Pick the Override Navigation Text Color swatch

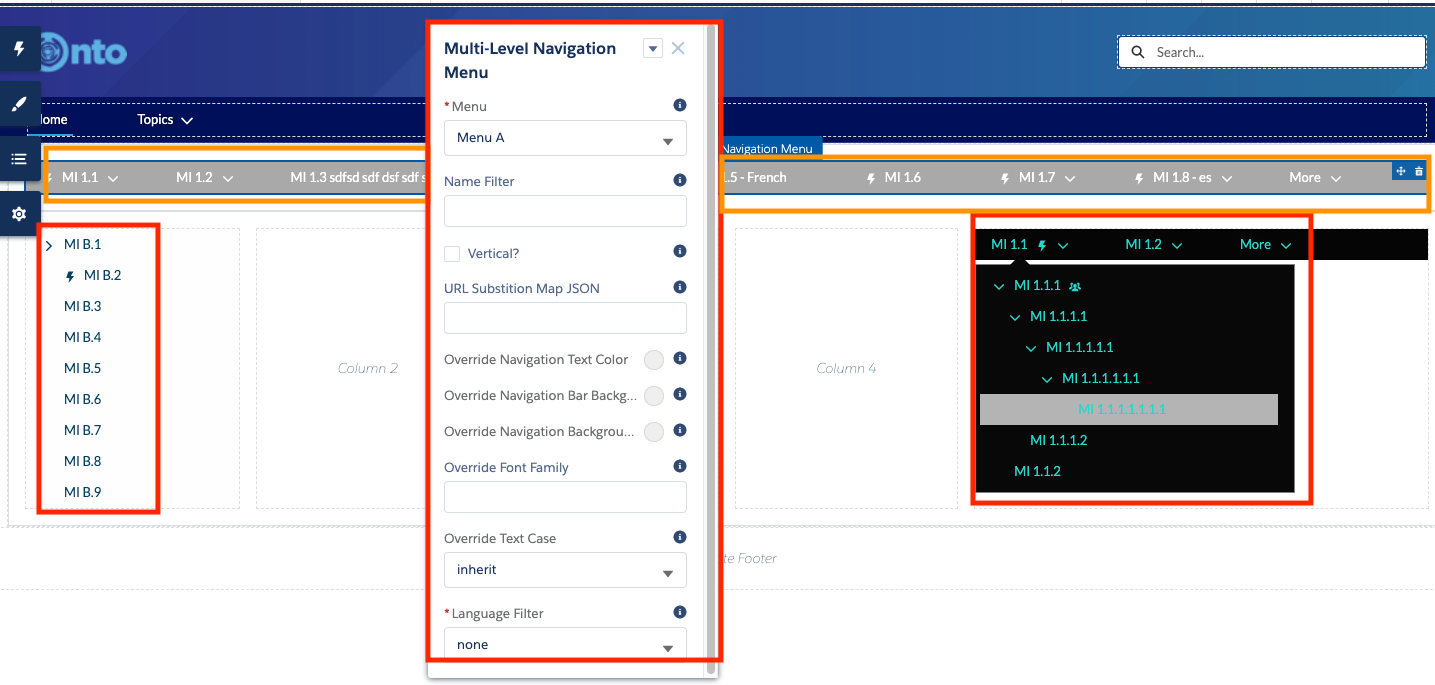pyautogui.click(x=654, y=360)
